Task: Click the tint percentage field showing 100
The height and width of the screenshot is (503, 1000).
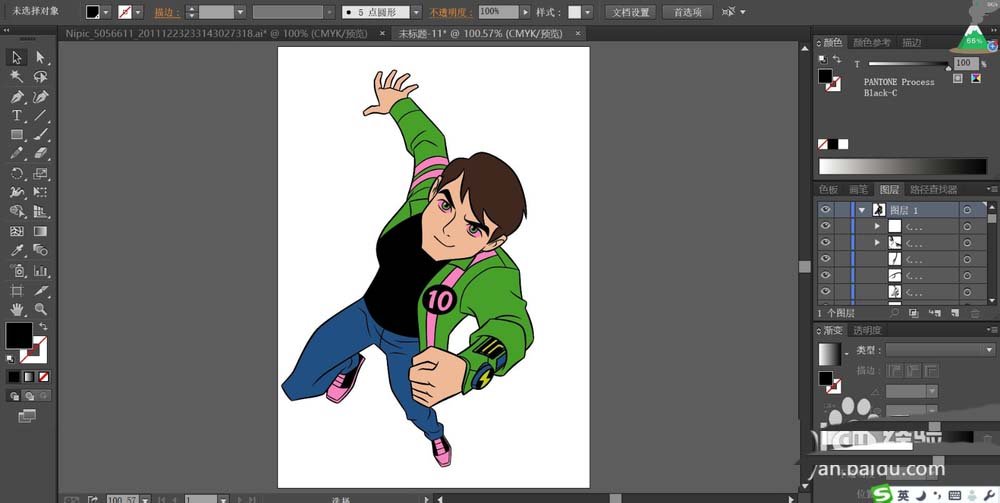Action: click(x=966, y=63)
